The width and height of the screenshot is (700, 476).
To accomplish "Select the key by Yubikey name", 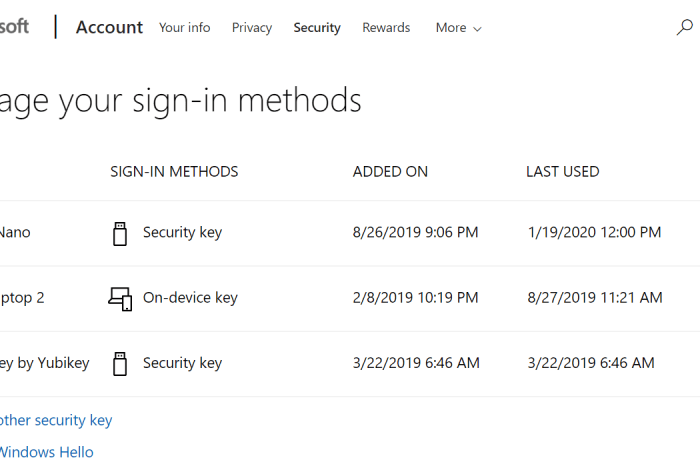I will click(x=44, y=363).
